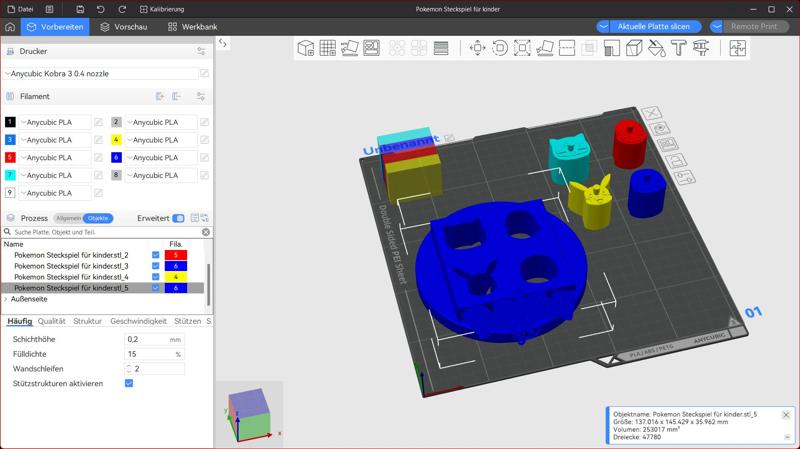The height and width of the screenshot is (449, 800).
Task: Select the Rotate tool in toolbar
Action: point(500,48)
